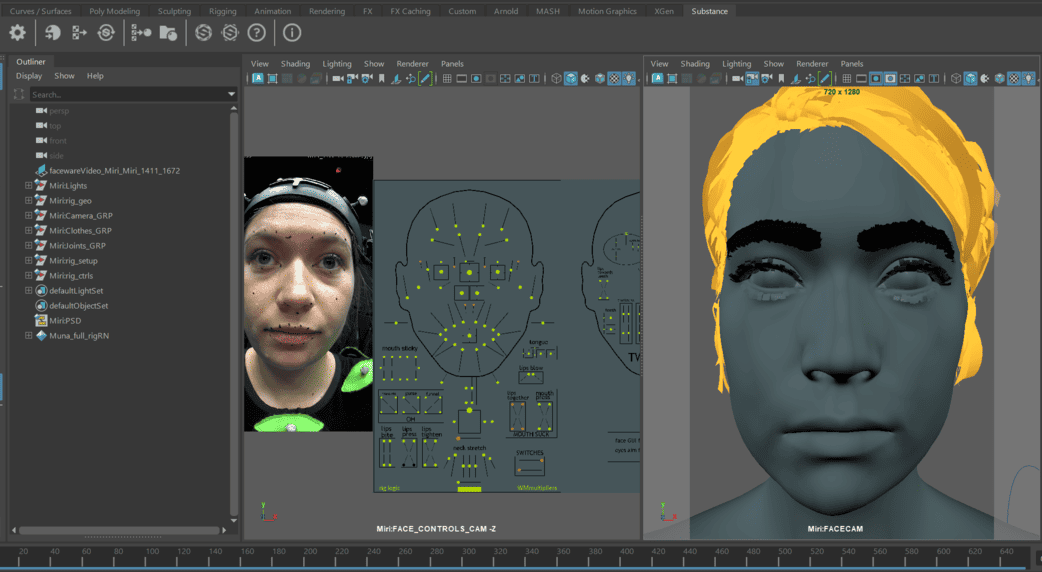1042x572 pixels.
Task: Click the Bookmarks icon in left viewport
Action: (381, 78)
